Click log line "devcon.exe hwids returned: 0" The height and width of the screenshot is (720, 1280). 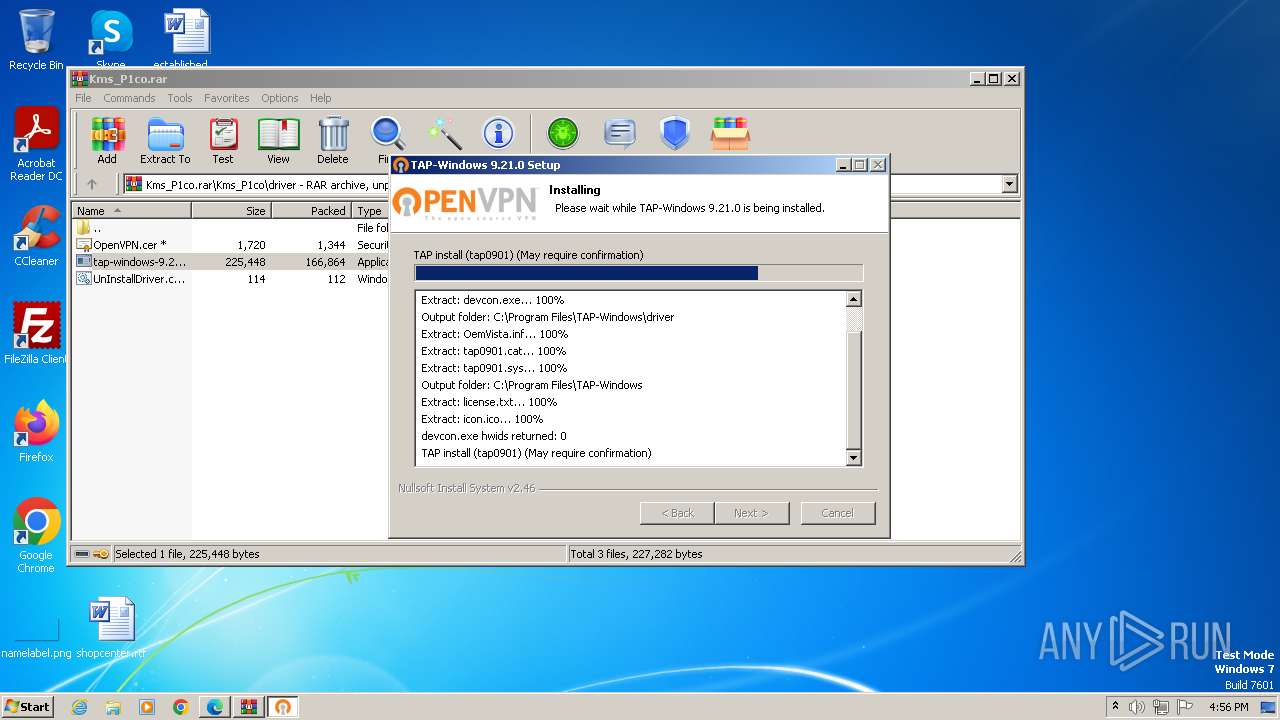point(494,436)
